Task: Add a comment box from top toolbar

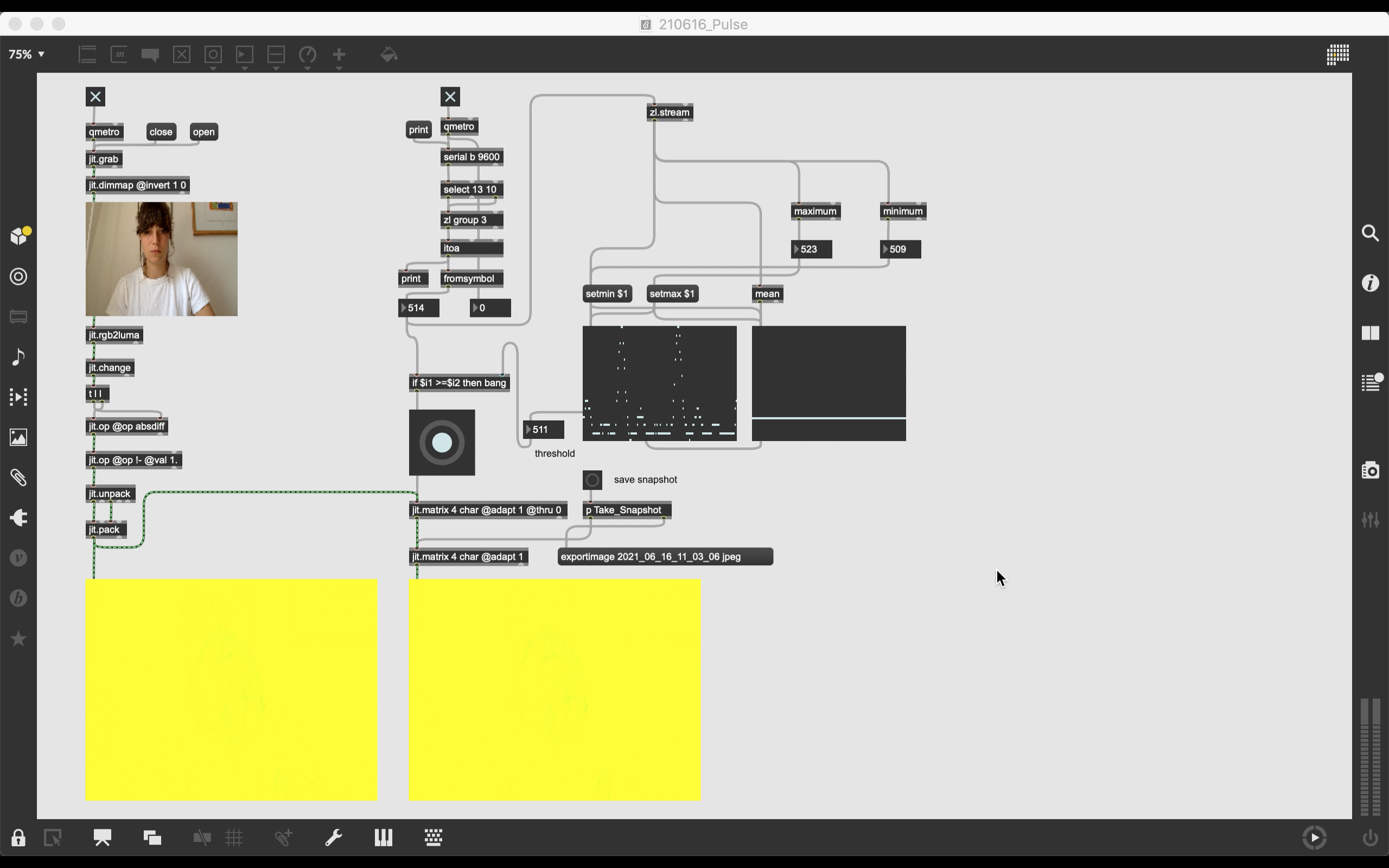Action: [x=150, y=55]
